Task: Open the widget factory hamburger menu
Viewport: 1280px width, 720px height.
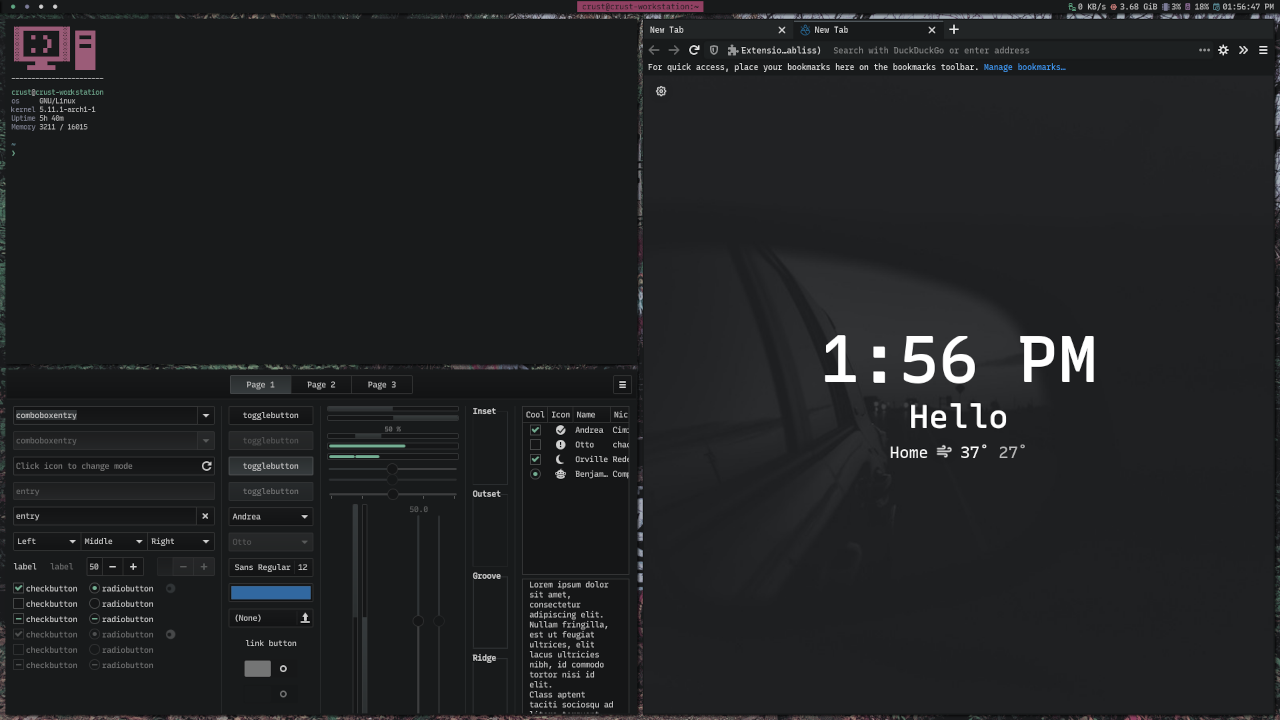Action: [x=622, y=385]
